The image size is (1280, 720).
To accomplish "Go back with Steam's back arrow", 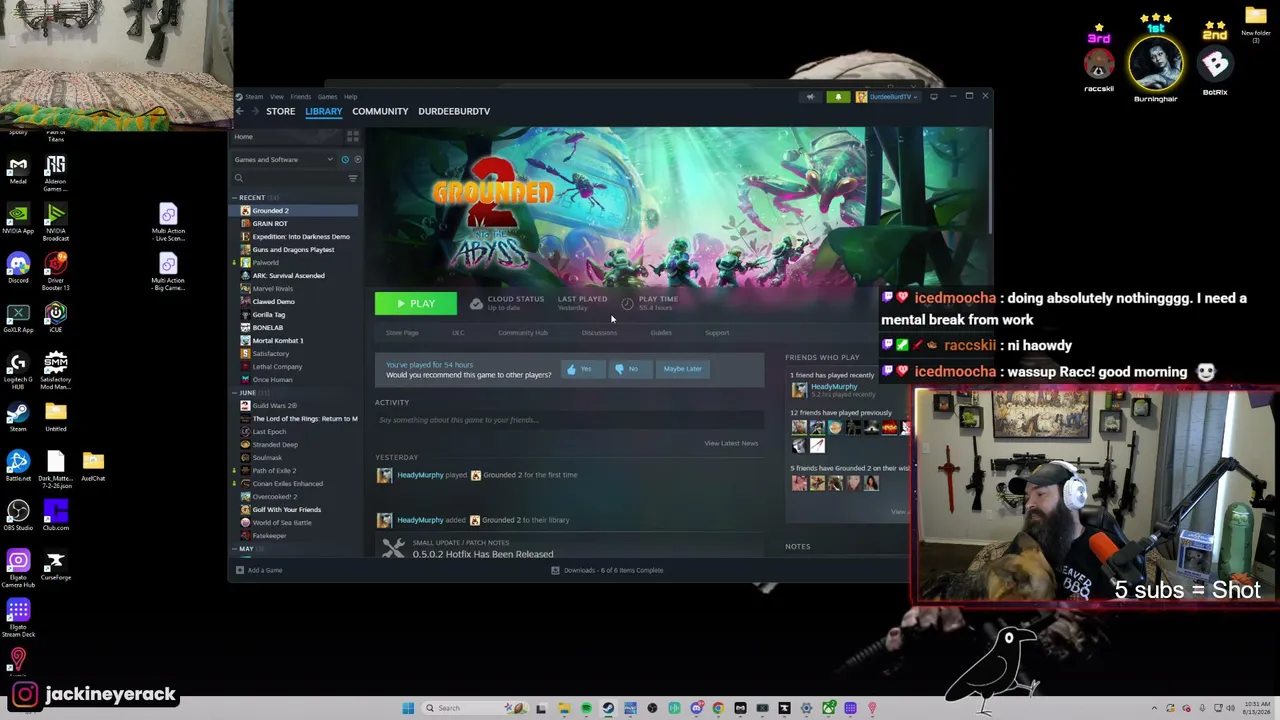I will (239, 111).
